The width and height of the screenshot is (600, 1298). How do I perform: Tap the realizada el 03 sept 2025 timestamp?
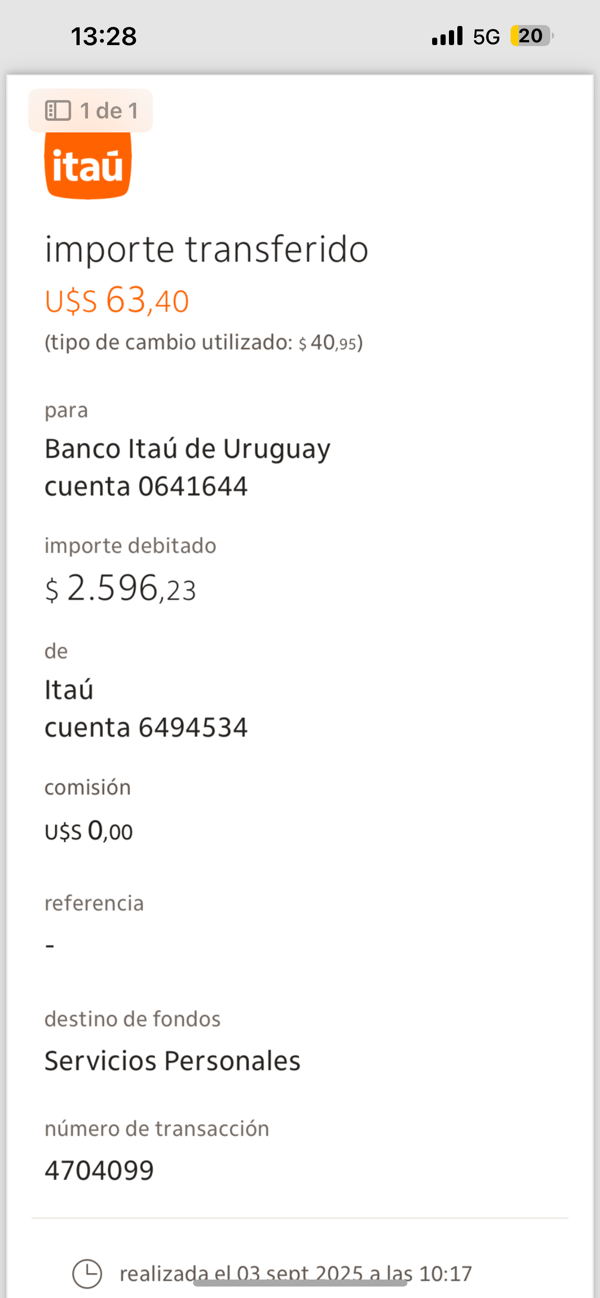tap(295, 1273)
